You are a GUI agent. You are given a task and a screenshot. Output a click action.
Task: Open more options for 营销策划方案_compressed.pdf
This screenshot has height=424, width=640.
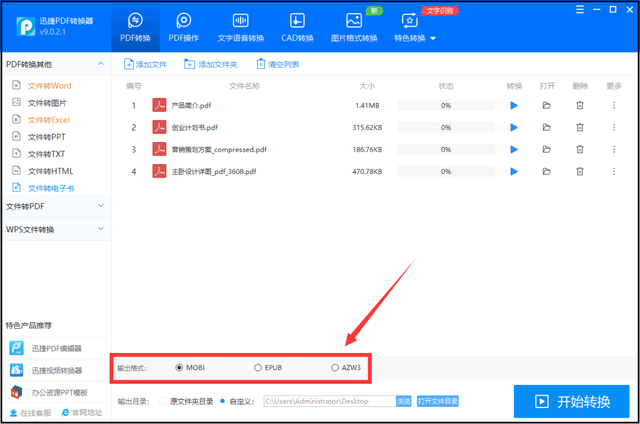613,149
